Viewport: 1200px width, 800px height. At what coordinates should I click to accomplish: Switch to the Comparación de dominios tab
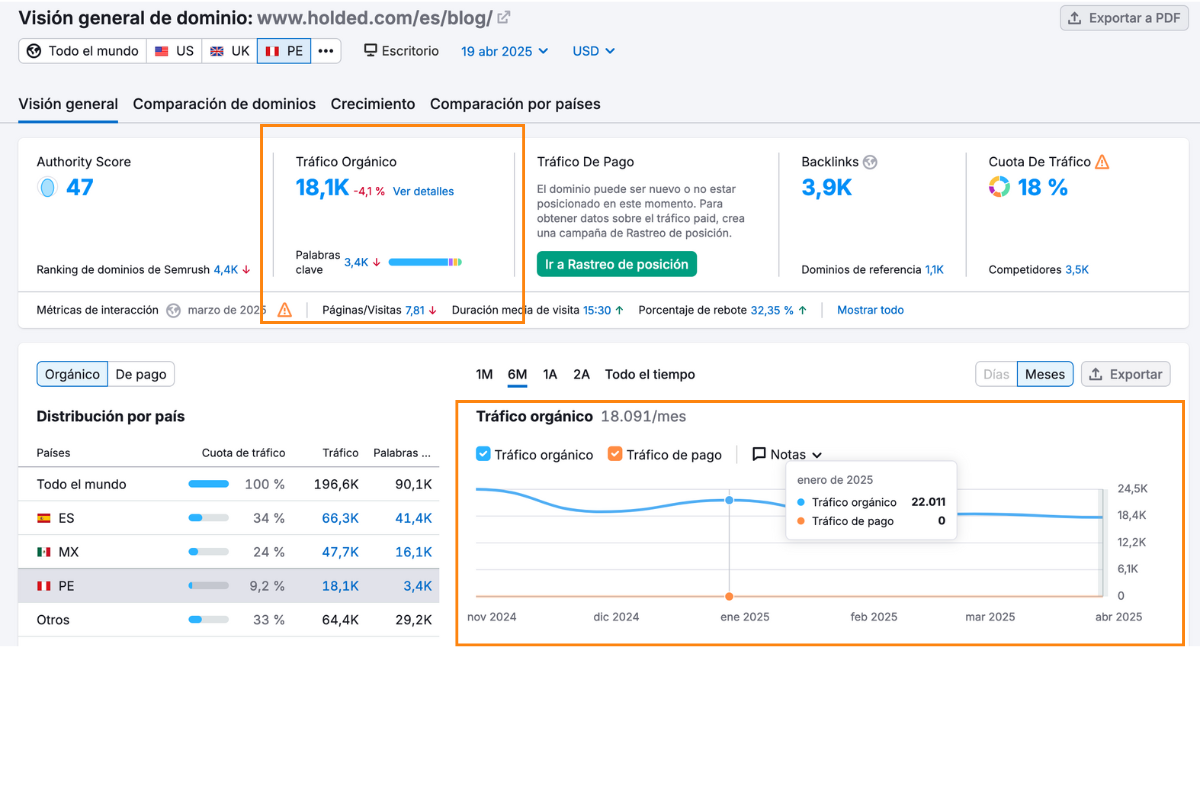point(224,104)
